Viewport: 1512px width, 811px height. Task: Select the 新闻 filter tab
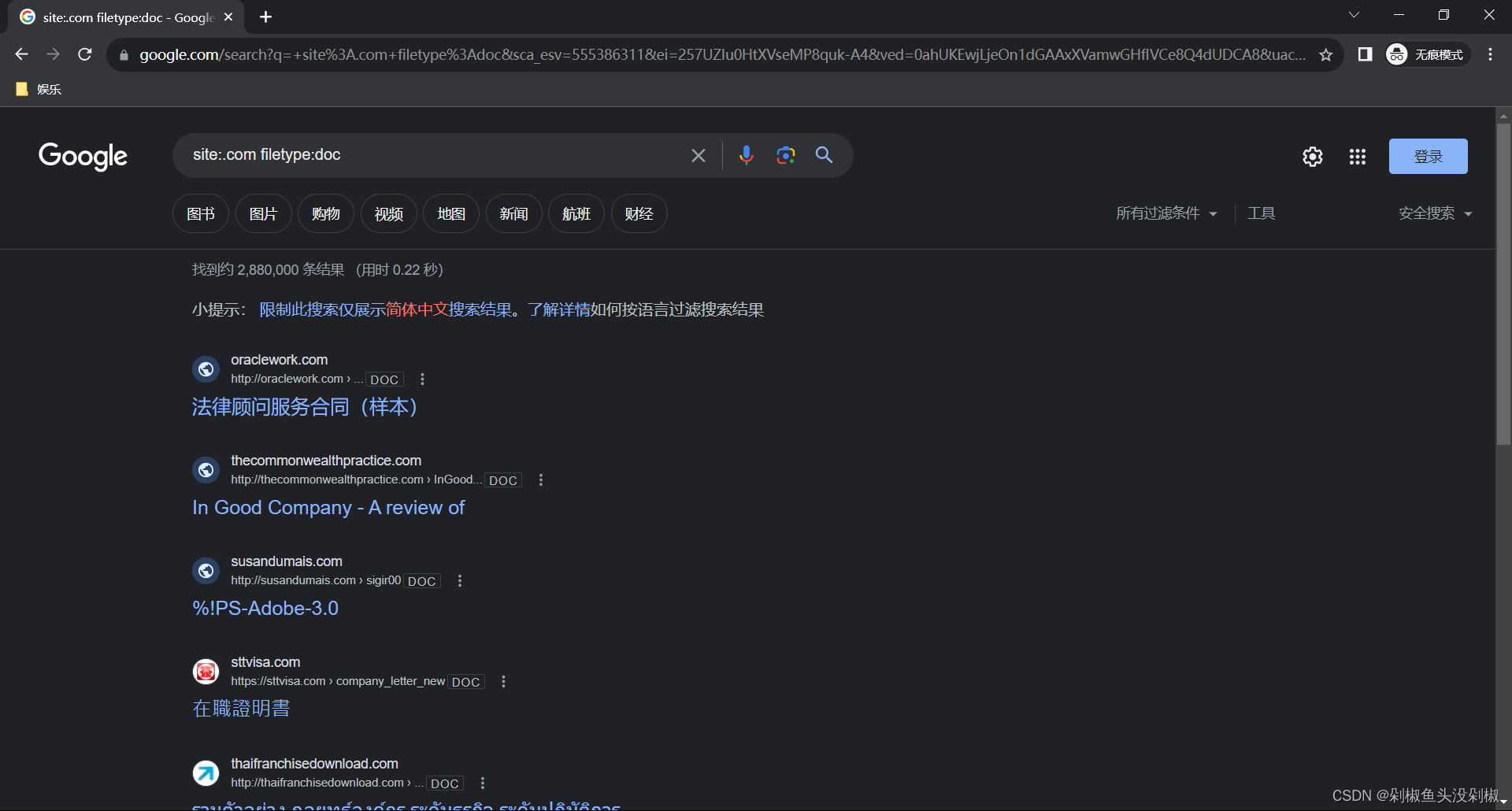tap(513, 213)
